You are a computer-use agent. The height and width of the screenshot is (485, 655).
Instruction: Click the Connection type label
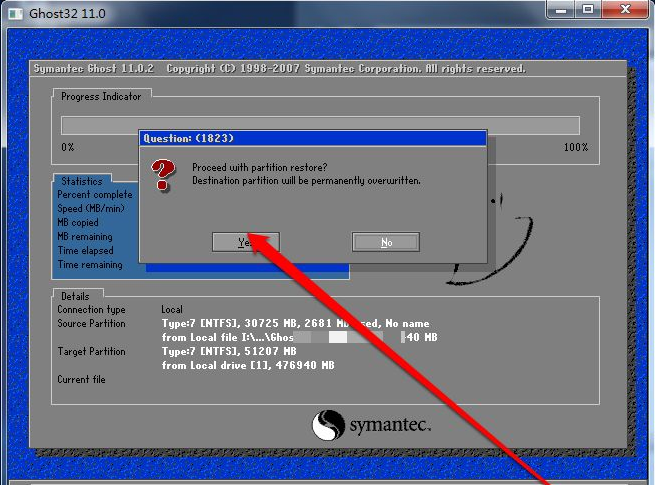(x=91, y=310)
